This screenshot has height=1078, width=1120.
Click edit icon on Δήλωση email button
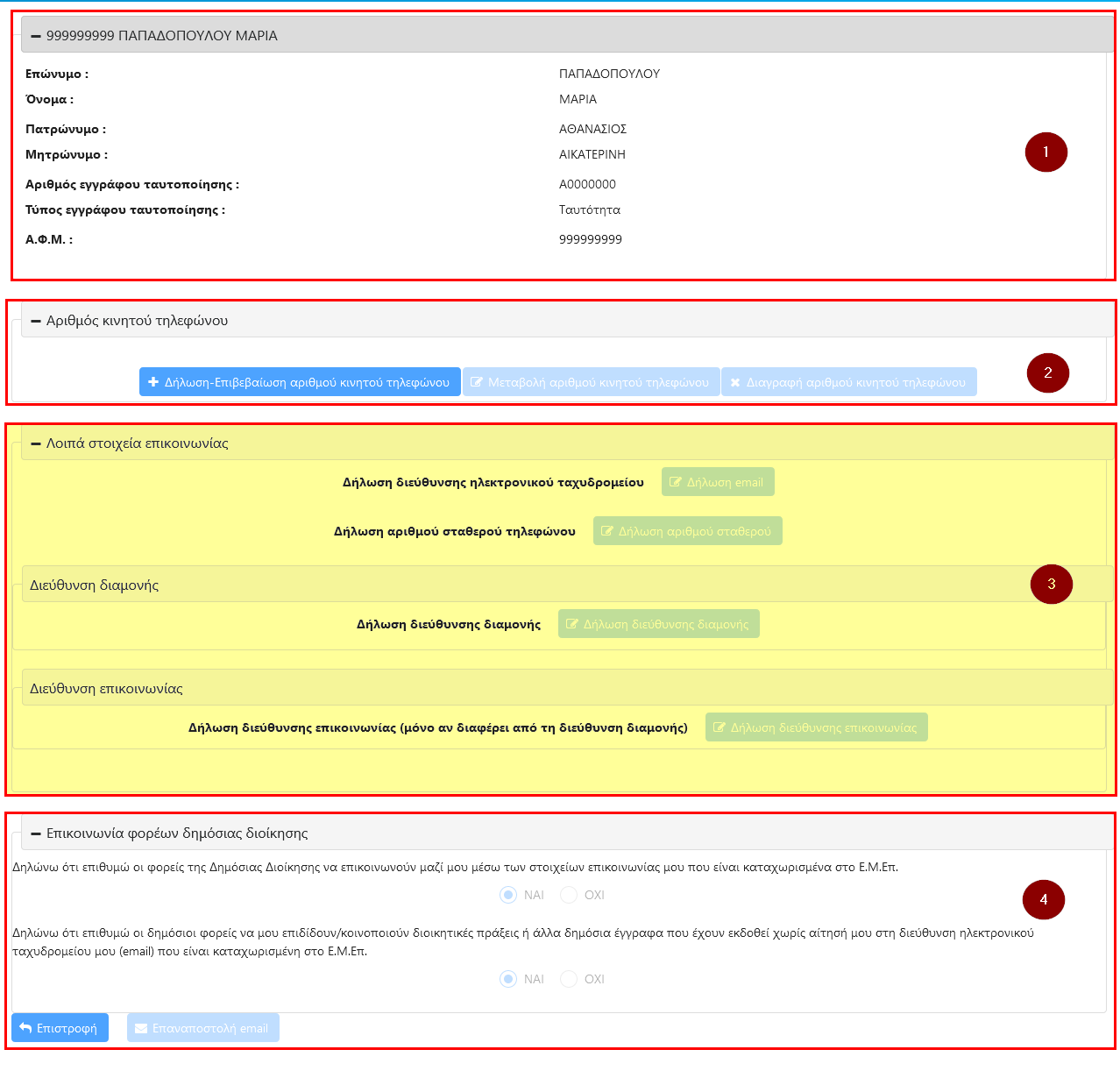point(676,482)
